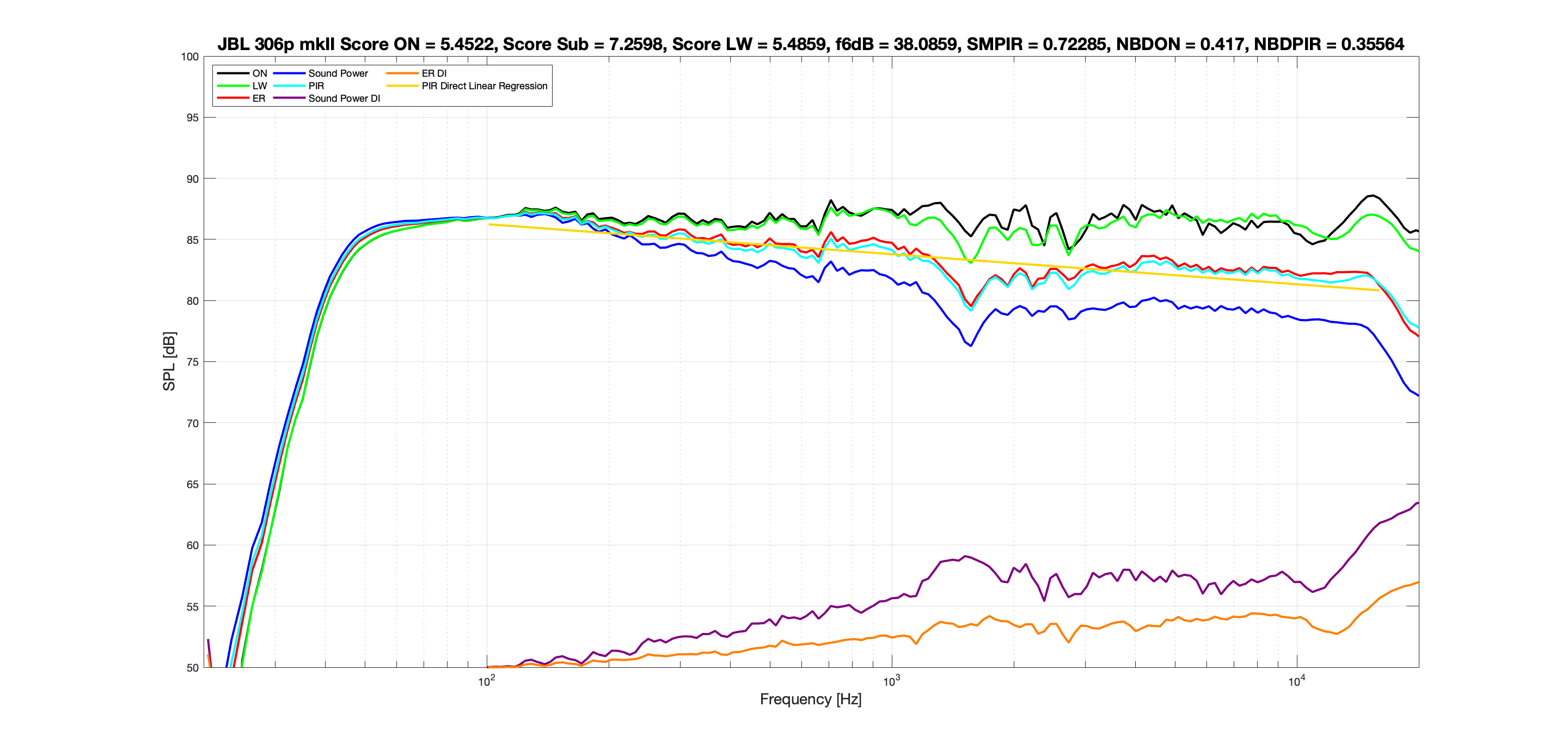Click the y-axis tick label '100'
This screenshot has width=1568, height=750.
click(189, 57)
